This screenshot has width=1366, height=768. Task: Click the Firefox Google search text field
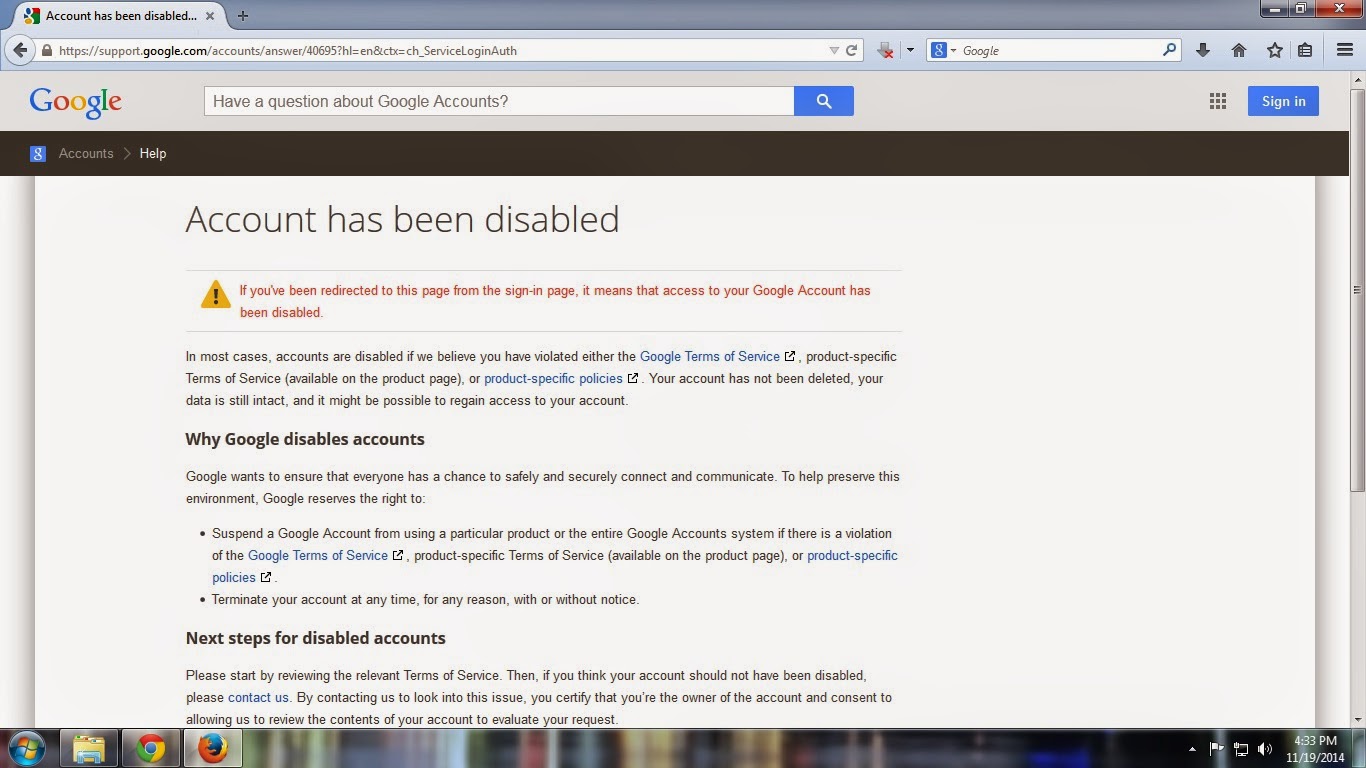[x=1060, y=50]
